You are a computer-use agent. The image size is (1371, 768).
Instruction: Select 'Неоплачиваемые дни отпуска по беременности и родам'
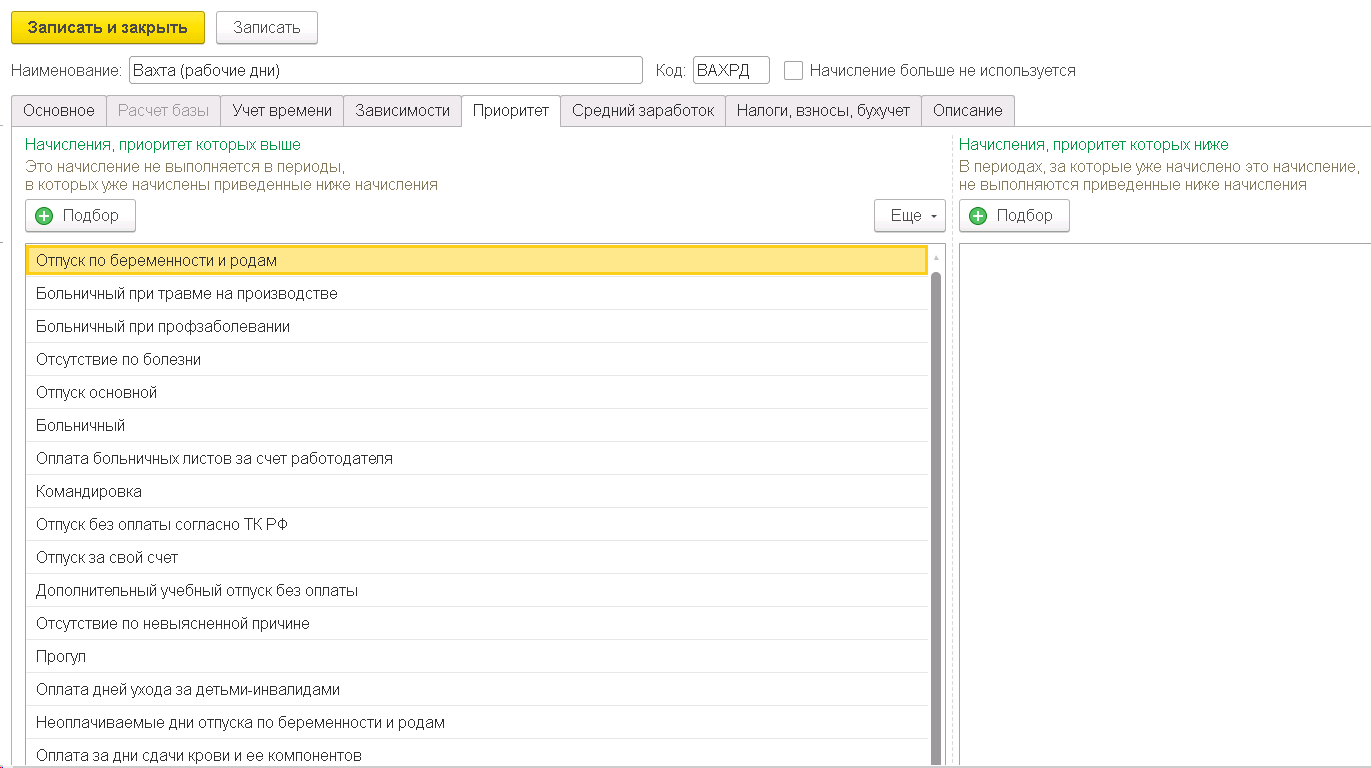[477, 722]
